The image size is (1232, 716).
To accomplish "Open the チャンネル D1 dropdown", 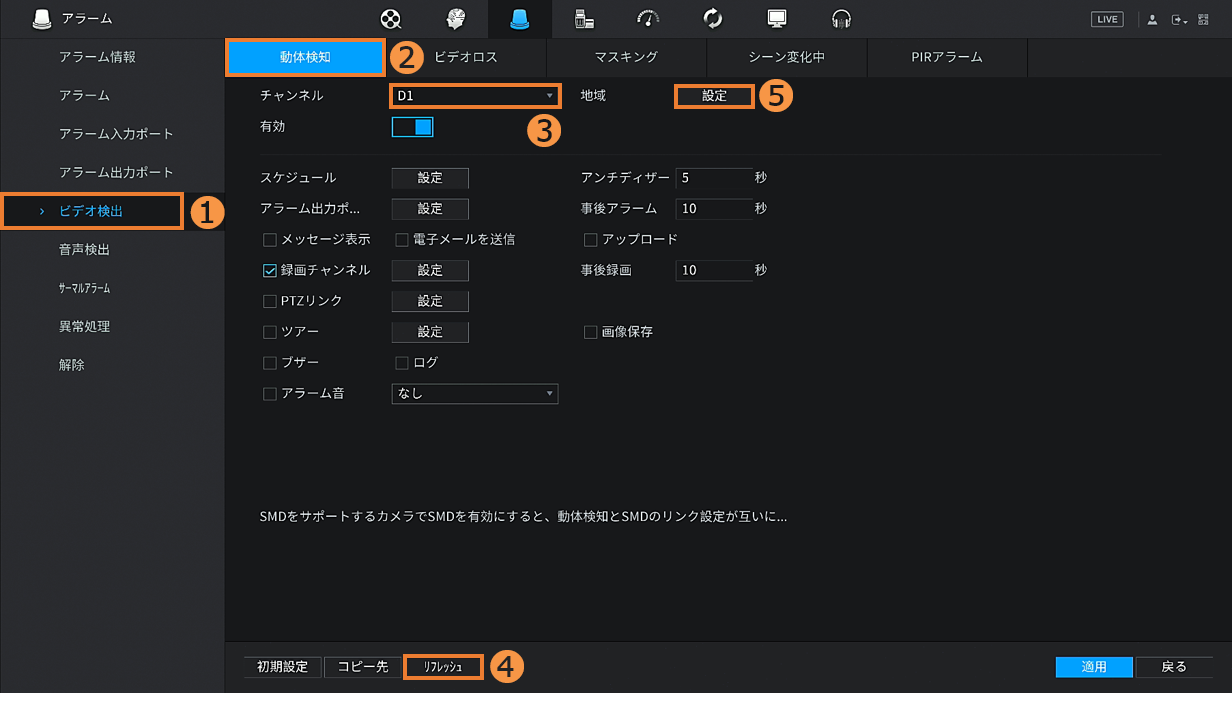I will 474,96.
